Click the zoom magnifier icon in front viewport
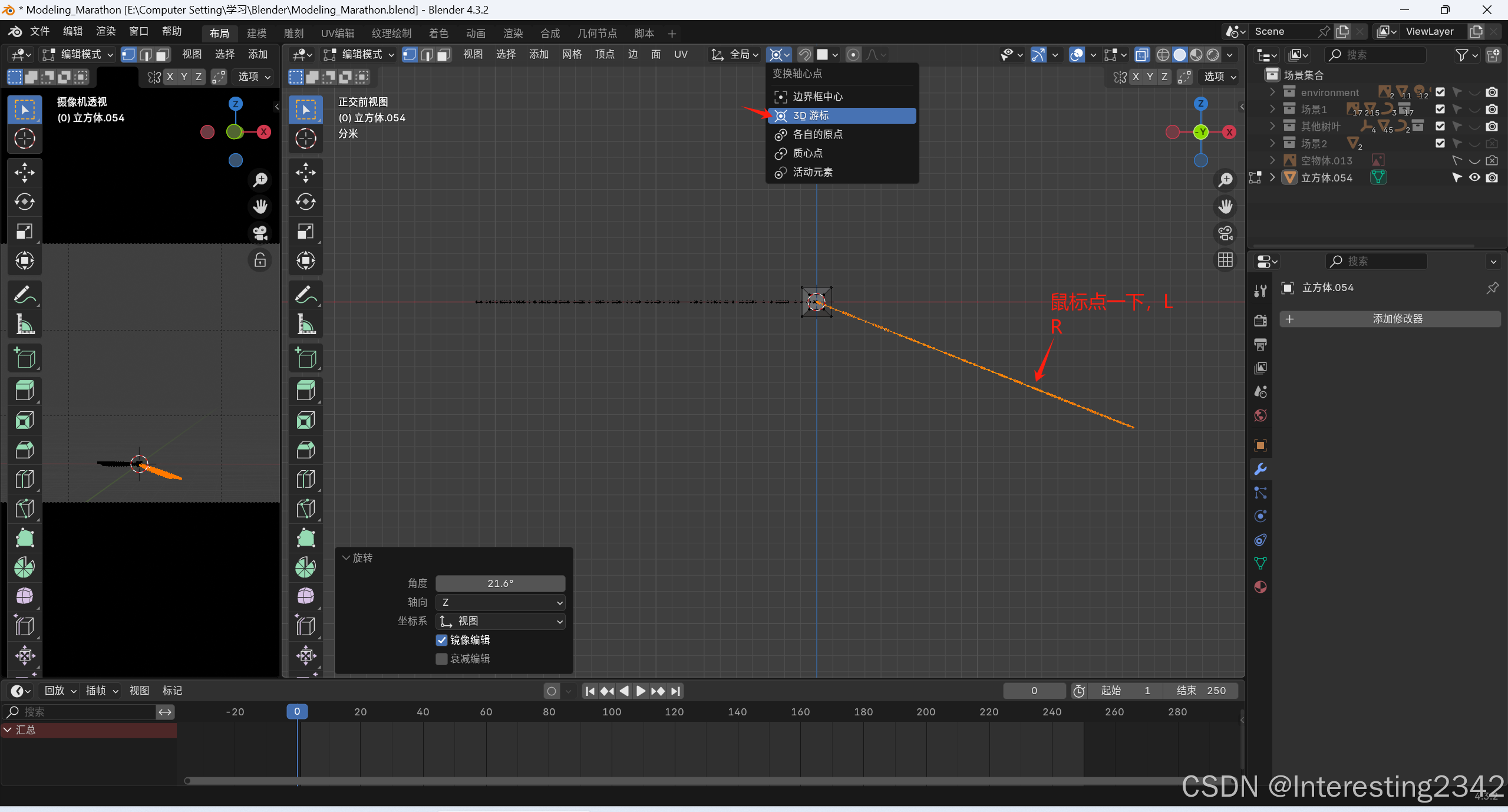The image size is (1508, 812). click(1225, 180)
